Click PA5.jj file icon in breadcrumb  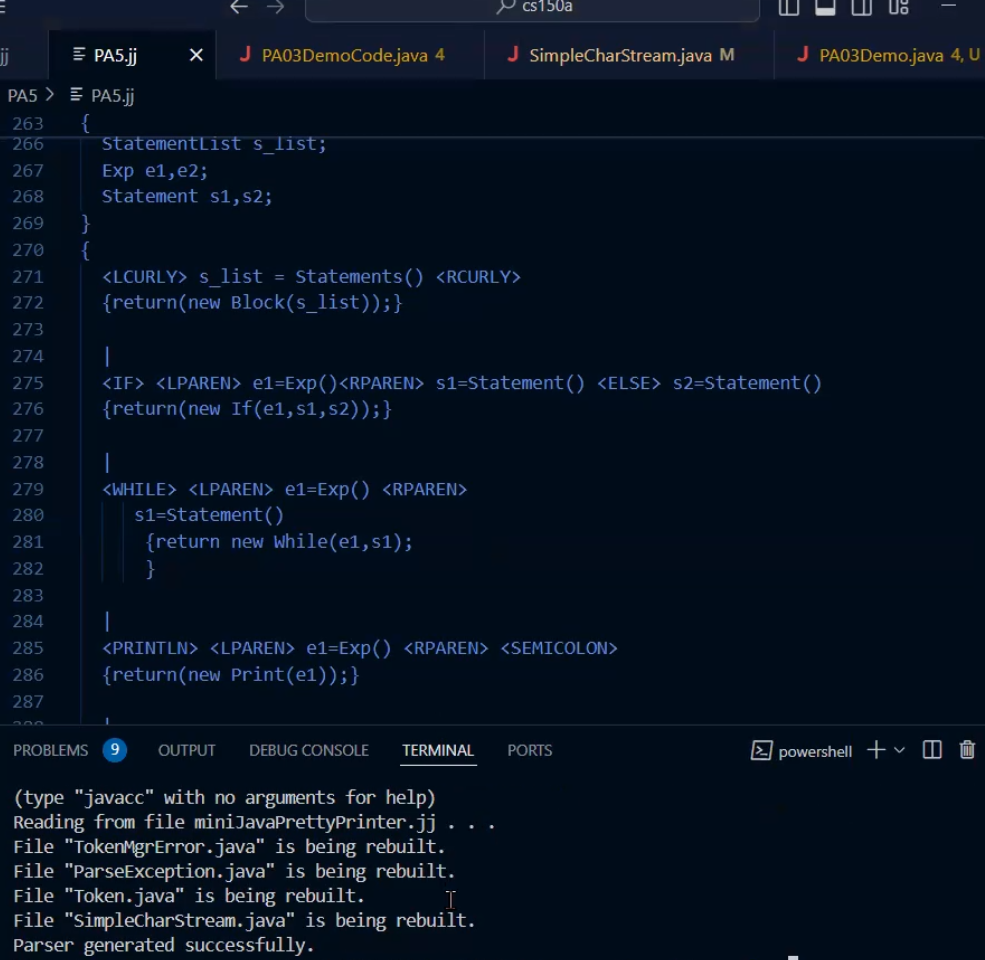76,95
